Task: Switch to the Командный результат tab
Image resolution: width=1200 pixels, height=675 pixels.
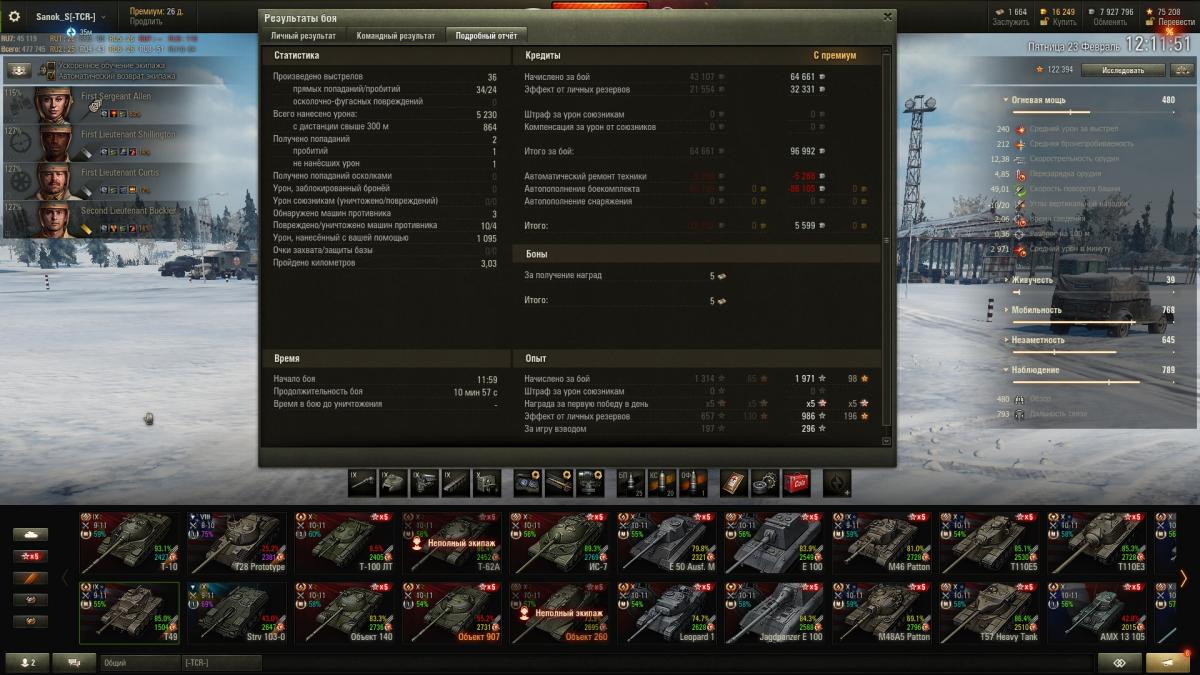Action: pos(396,35)
